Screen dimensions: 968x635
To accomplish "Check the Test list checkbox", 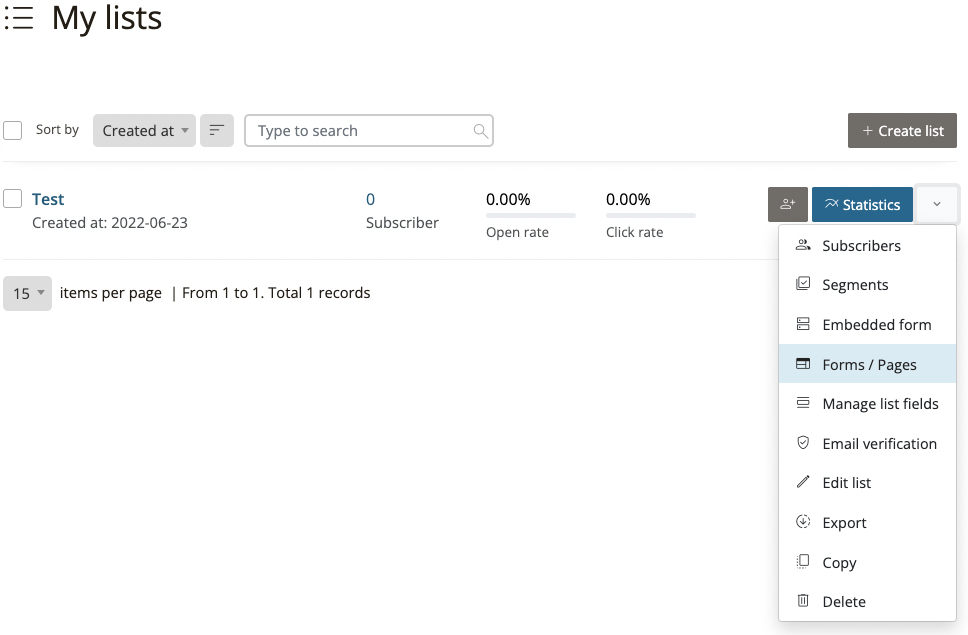I will (x=13, y=198).
